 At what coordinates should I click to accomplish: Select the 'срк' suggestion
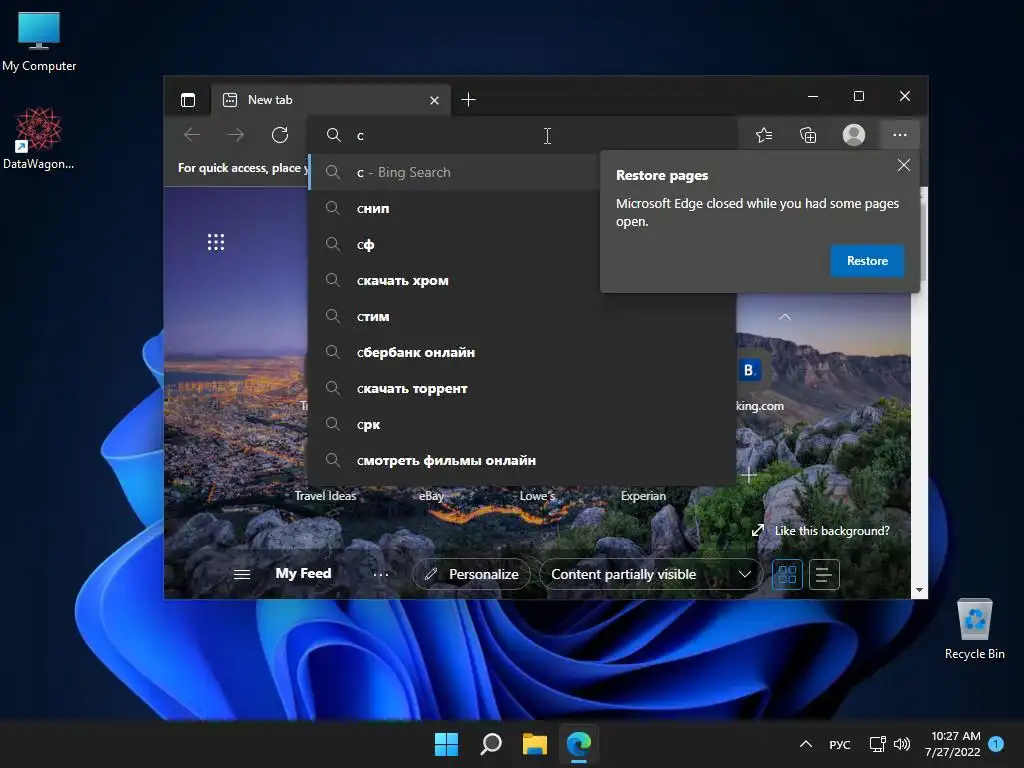(x=522, y=424)
